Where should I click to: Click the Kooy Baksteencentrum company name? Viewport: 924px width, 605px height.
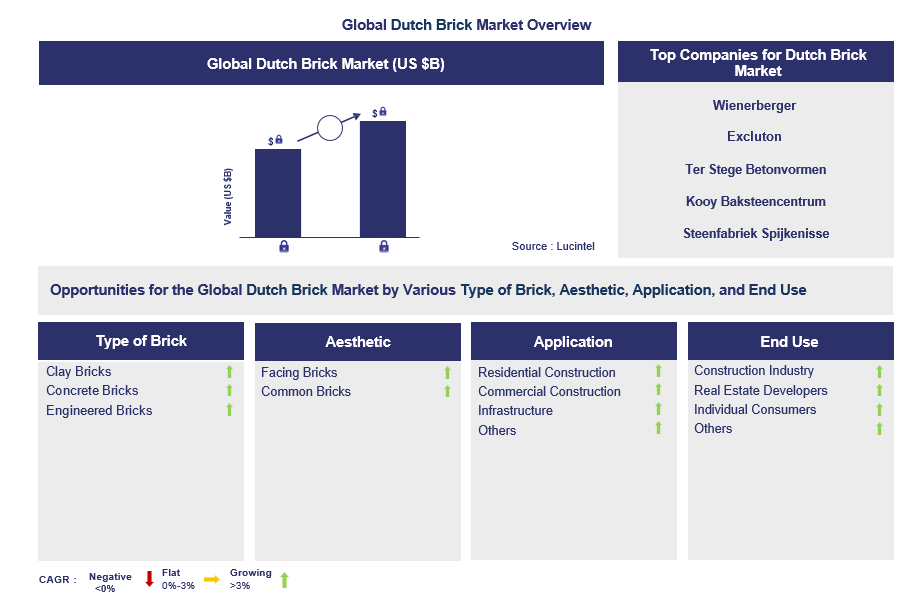click(755, 201)
